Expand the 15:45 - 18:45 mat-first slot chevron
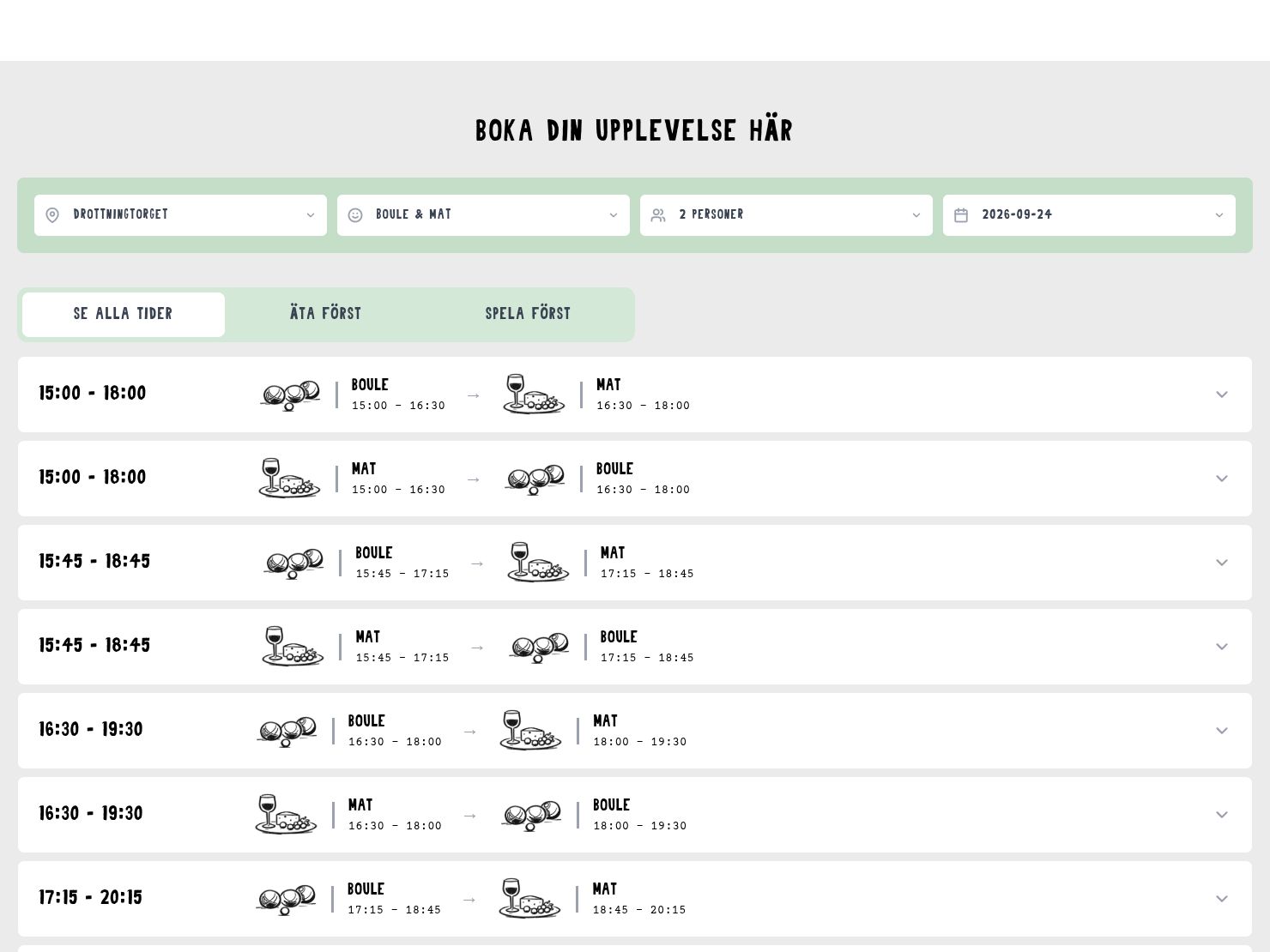Viewport: 1270px width, 952px height. pos(1222,647)
